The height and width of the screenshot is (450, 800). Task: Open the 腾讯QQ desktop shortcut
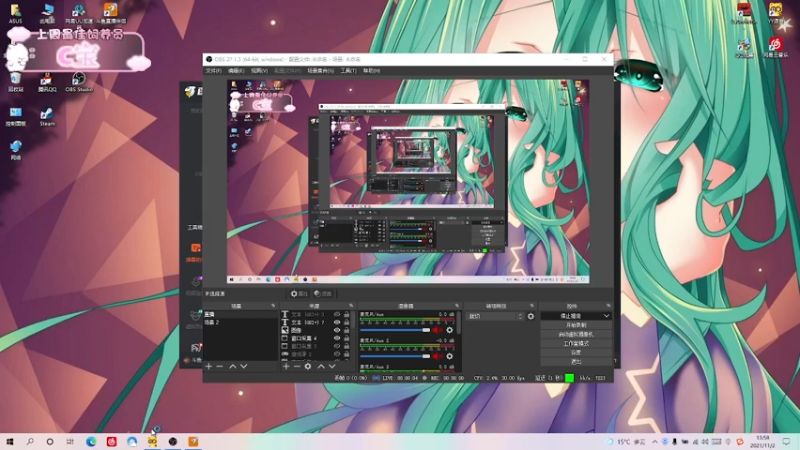pyautogui.click(x=47, y=82)
